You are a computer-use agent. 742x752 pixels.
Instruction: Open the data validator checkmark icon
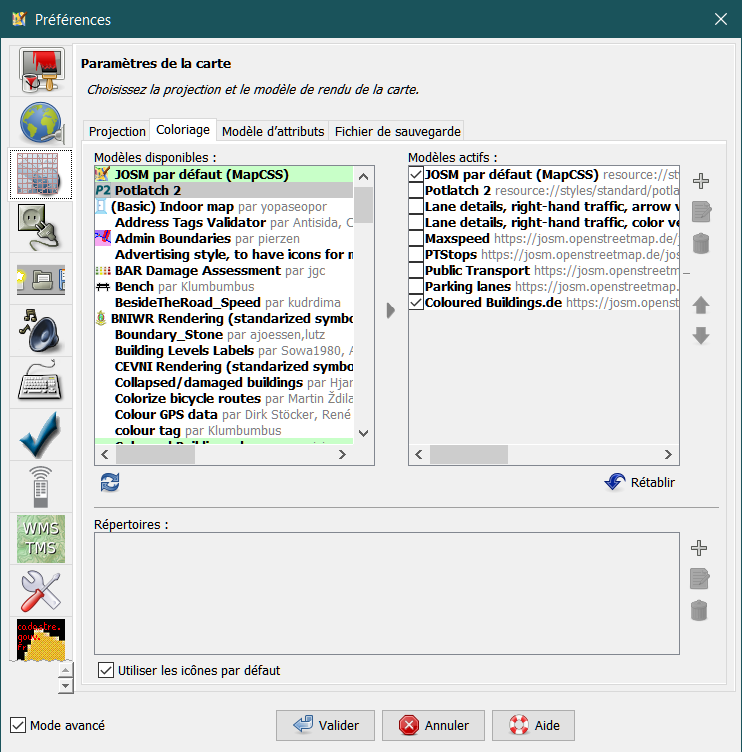(x=41, y=435)
